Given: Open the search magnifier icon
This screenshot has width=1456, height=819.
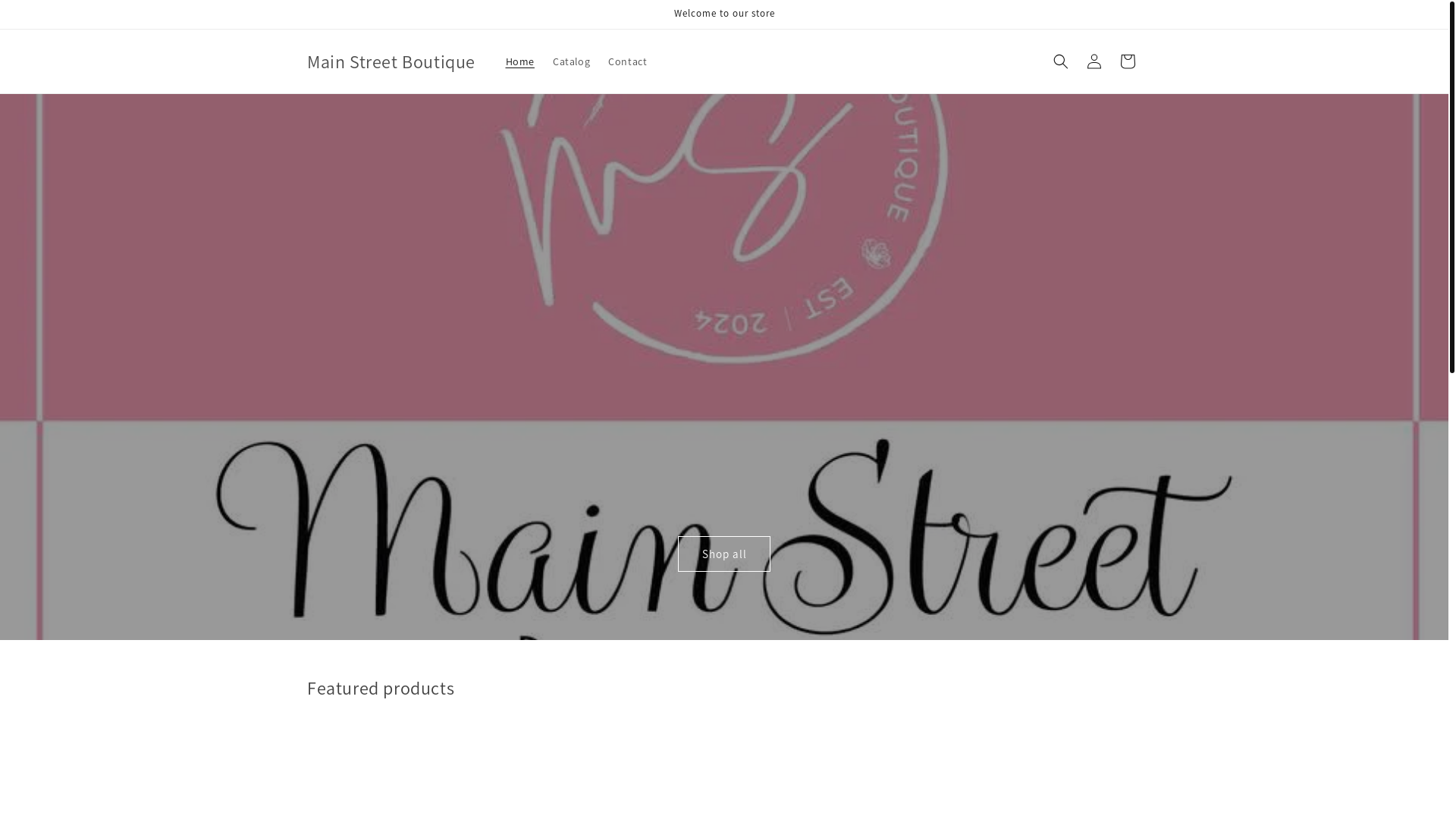Looking at the screenshot, I should pos(1060,61).
